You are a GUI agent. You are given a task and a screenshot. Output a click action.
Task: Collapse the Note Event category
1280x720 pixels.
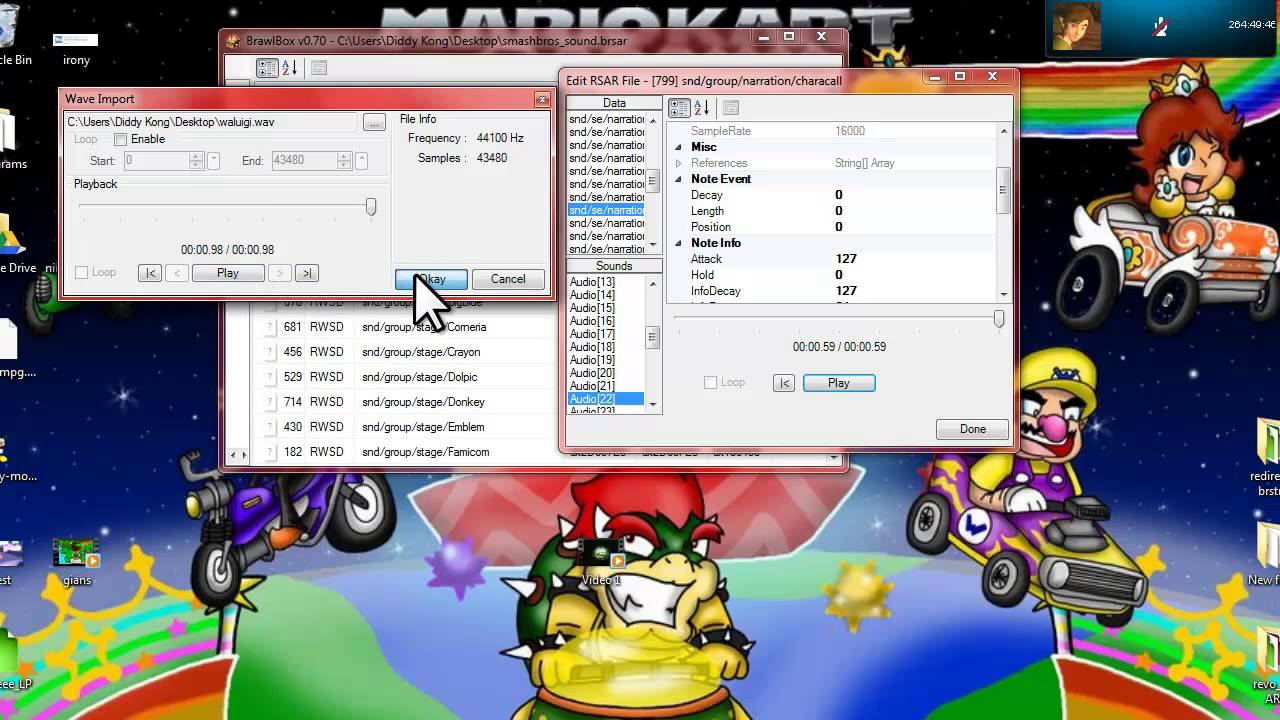tap(678, 179)
